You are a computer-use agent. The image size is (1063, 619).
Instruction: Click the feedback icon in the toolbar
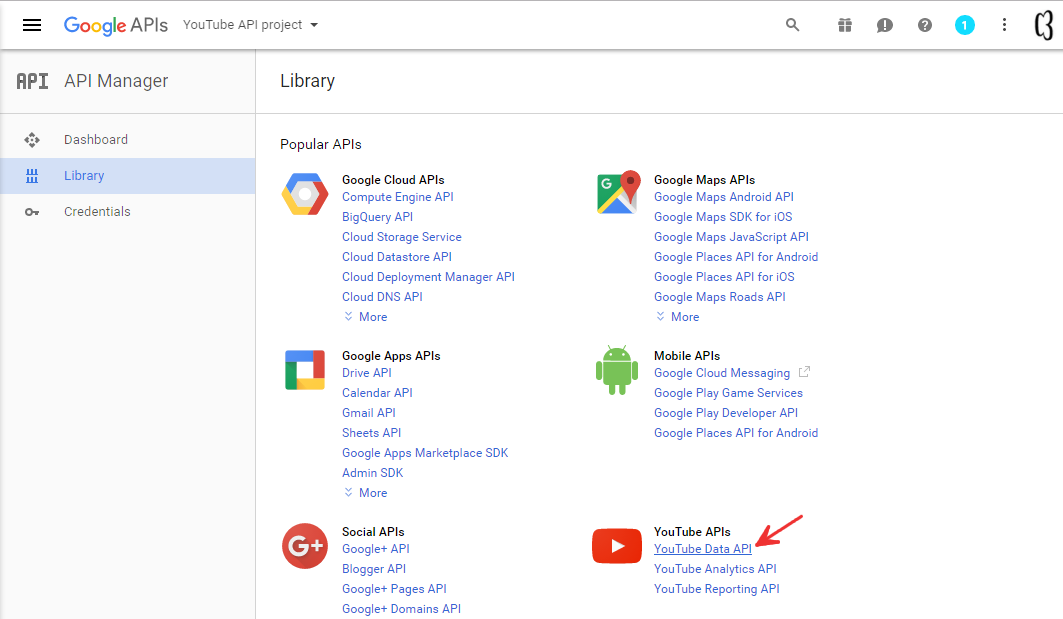(884, 25)
